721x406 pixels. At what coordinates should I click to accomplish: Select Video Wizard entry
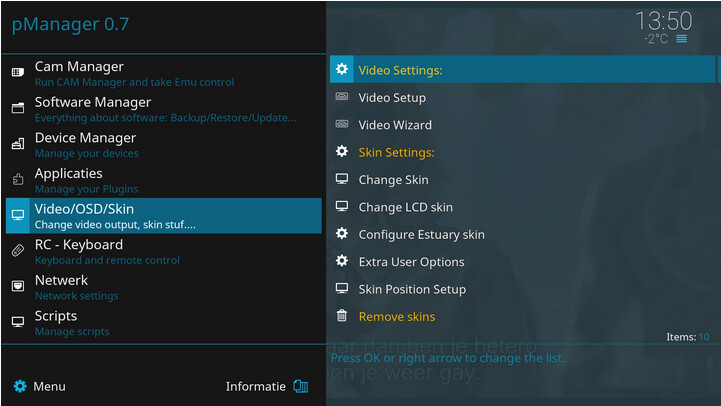522,125
